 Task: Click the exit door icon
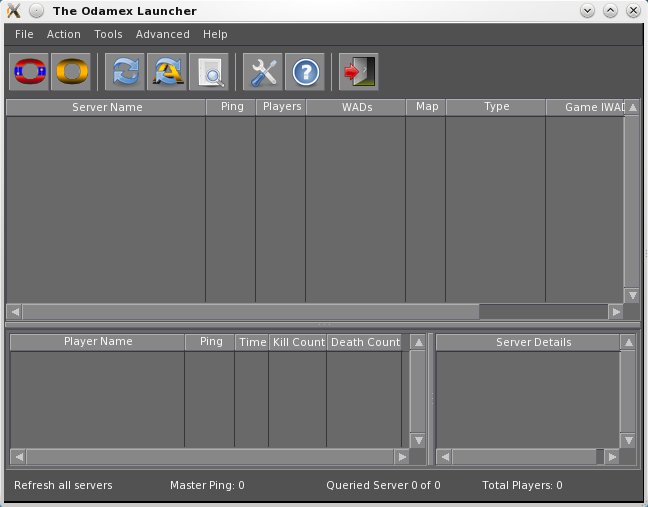357,72
